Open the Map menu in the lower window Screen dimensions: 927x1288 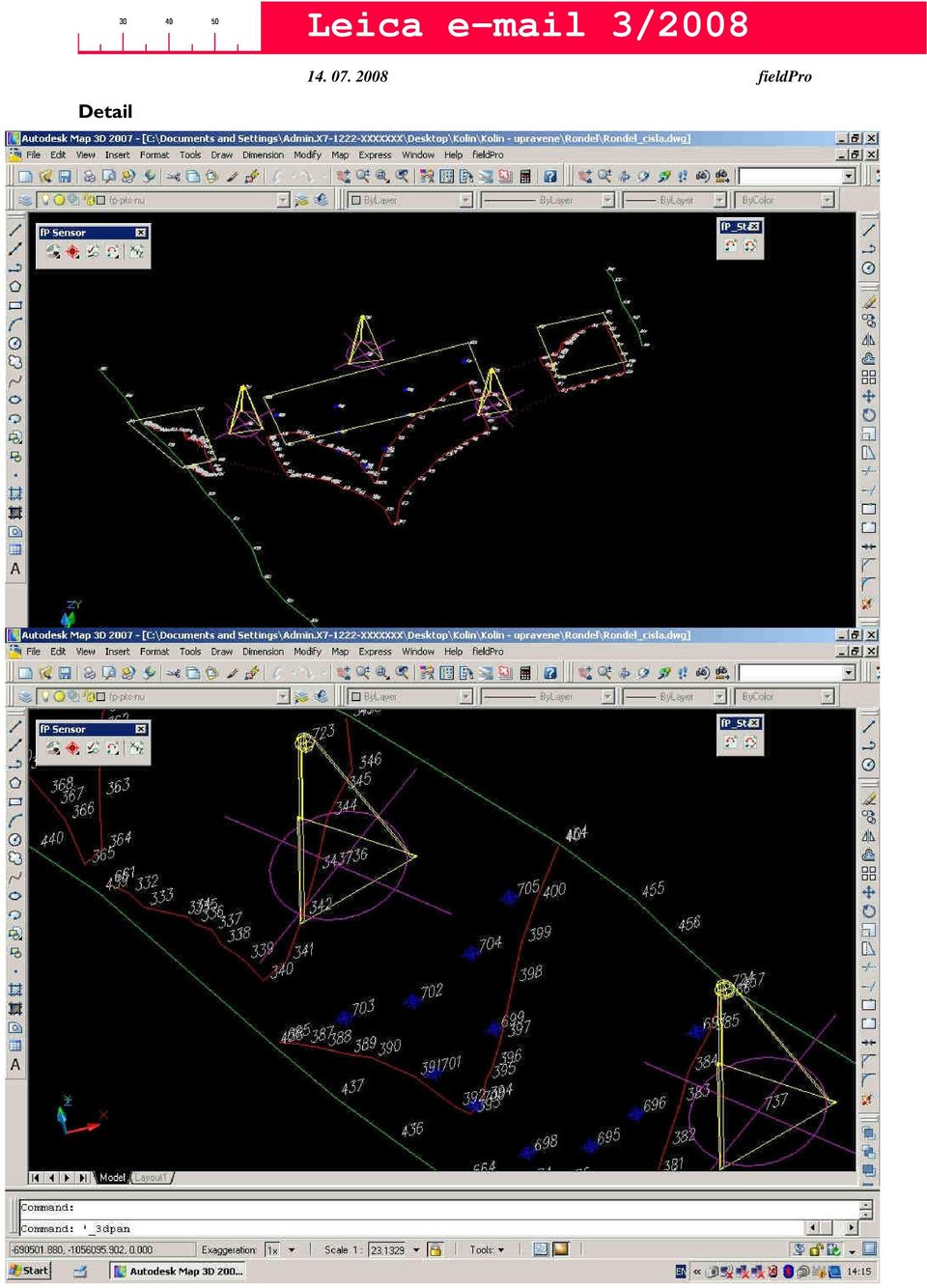(x=340, y=652)
